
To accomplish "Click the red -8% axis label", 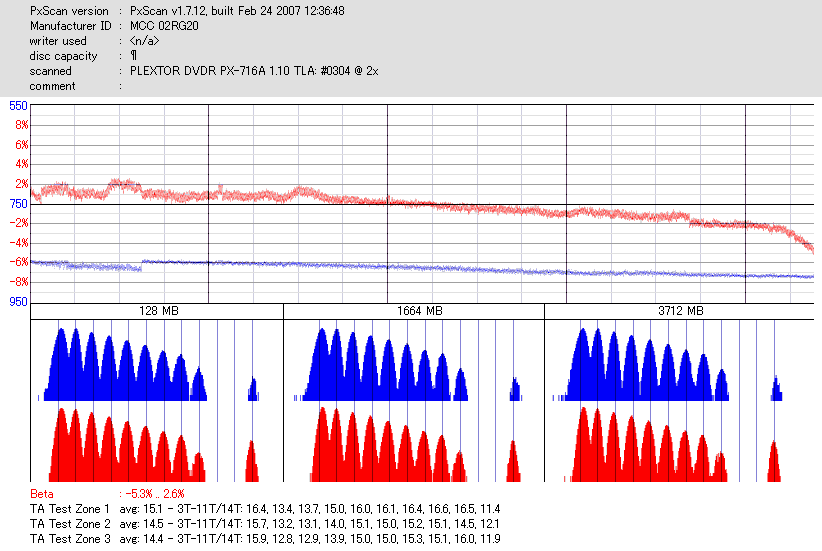I will point(18,282).
